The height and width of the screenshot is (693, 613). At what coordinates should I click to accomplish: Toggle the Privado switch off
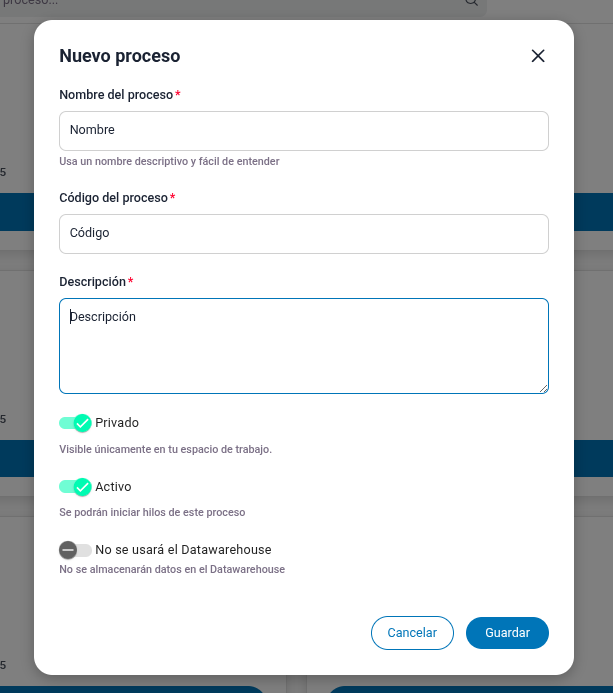coord(75,423)
